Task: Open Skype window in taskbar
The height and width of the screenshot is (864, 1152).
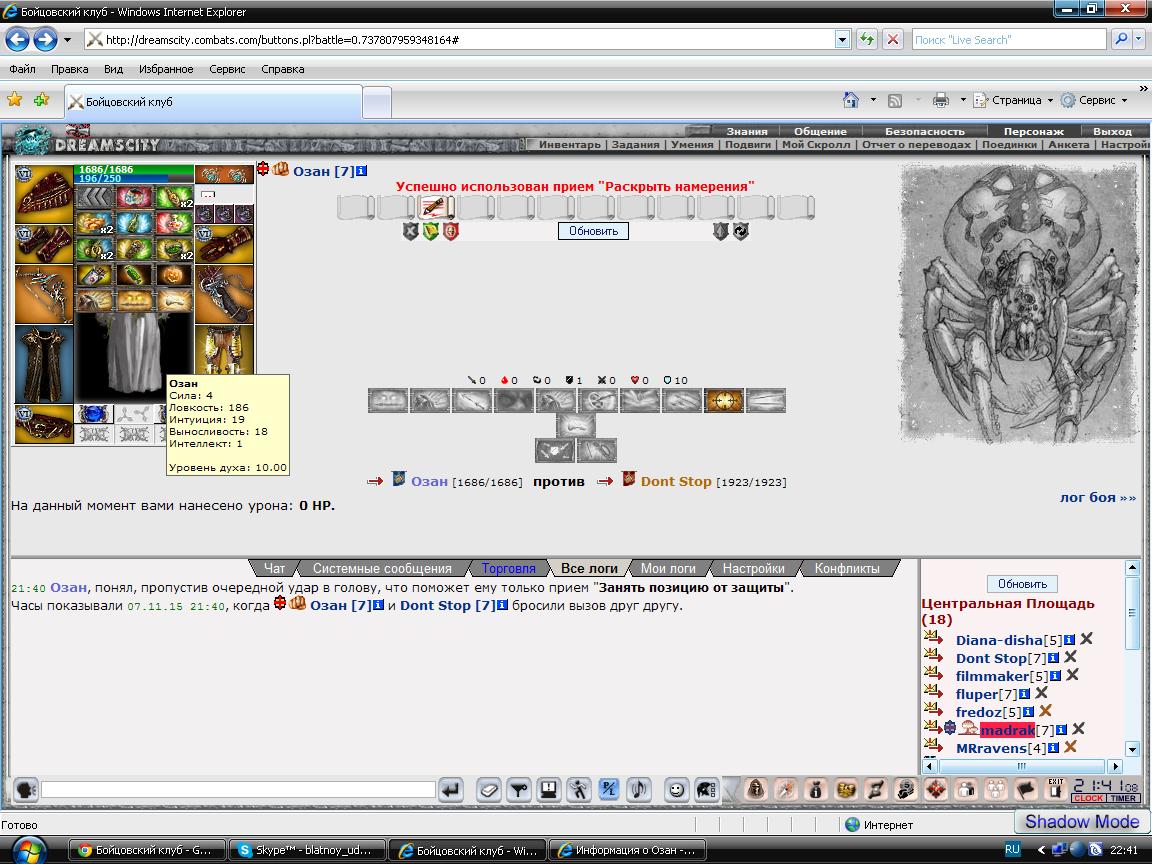Action: [307, 850]
